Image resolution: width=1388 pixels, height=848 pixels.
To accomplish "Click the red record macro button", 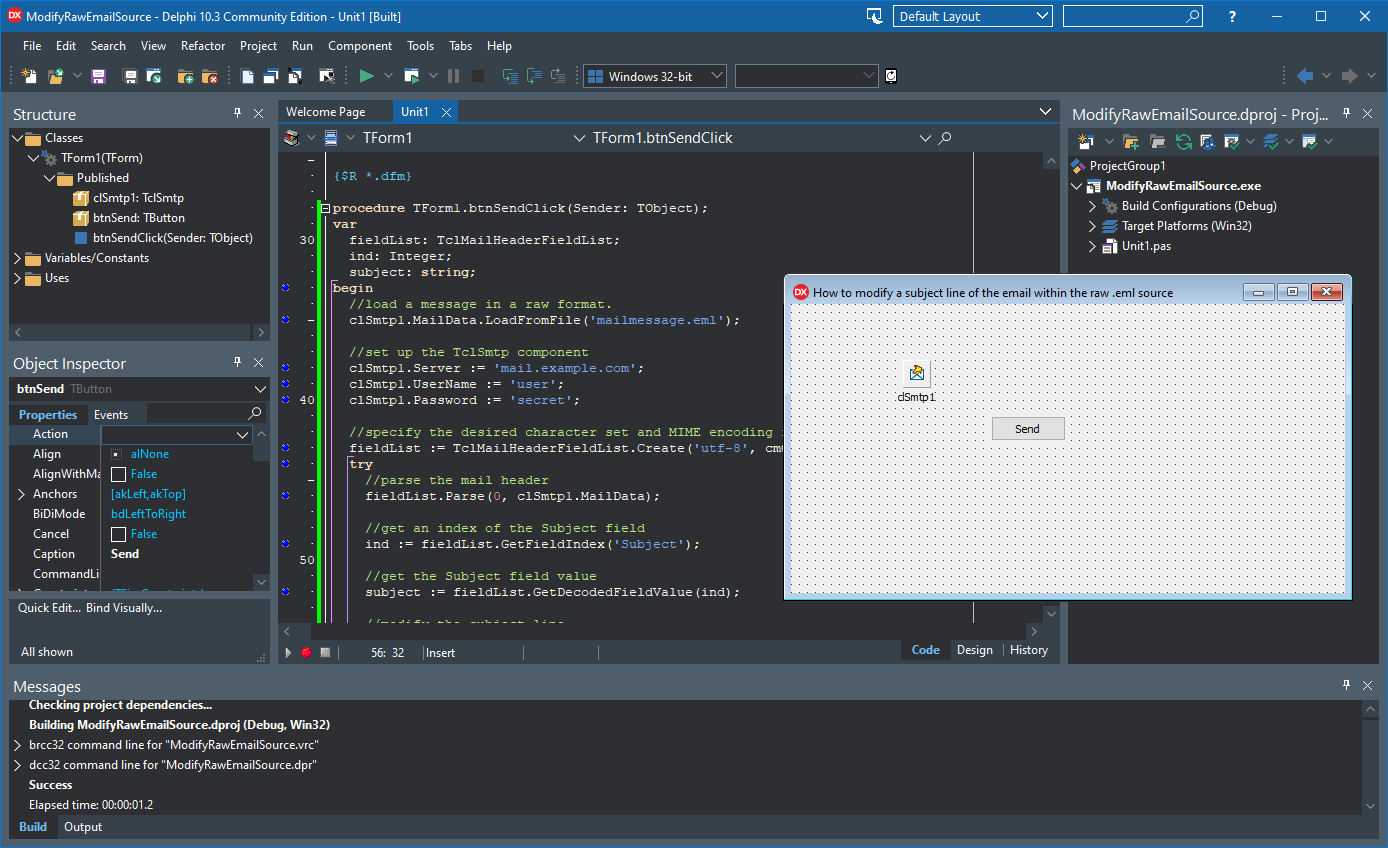I will [x=306, y=652].
